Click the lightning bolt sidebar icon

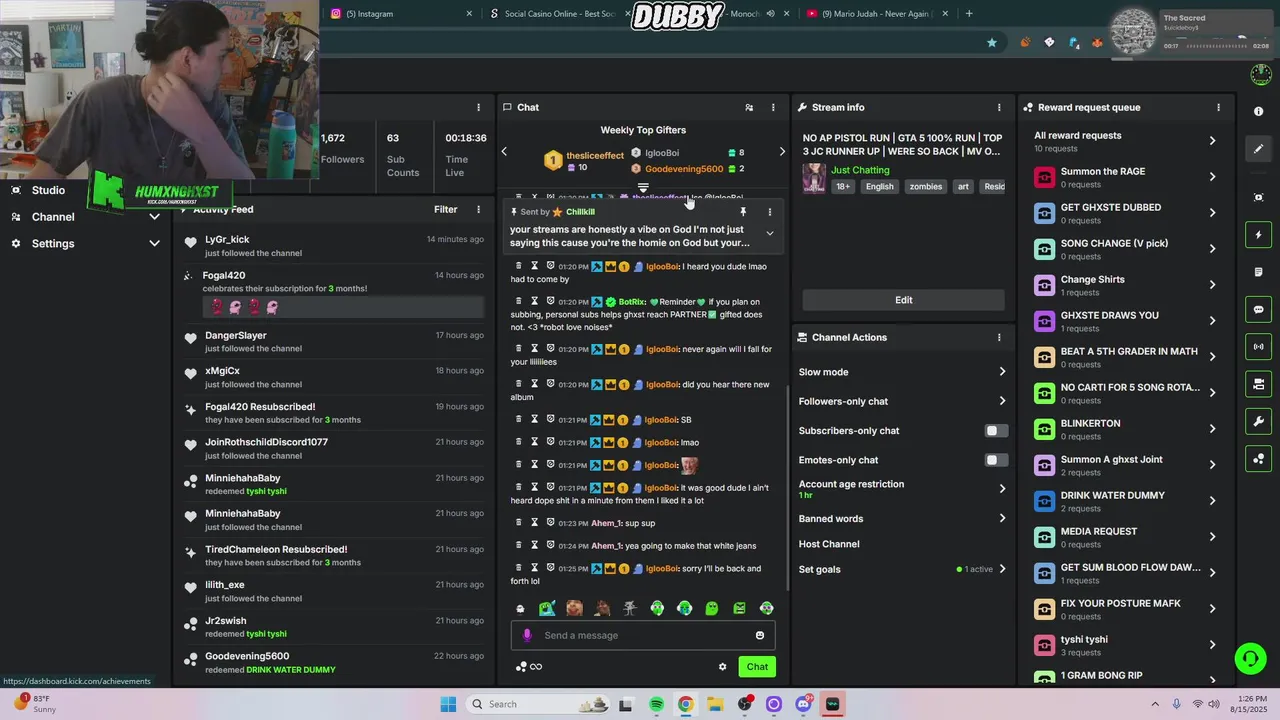[1259, 235]
